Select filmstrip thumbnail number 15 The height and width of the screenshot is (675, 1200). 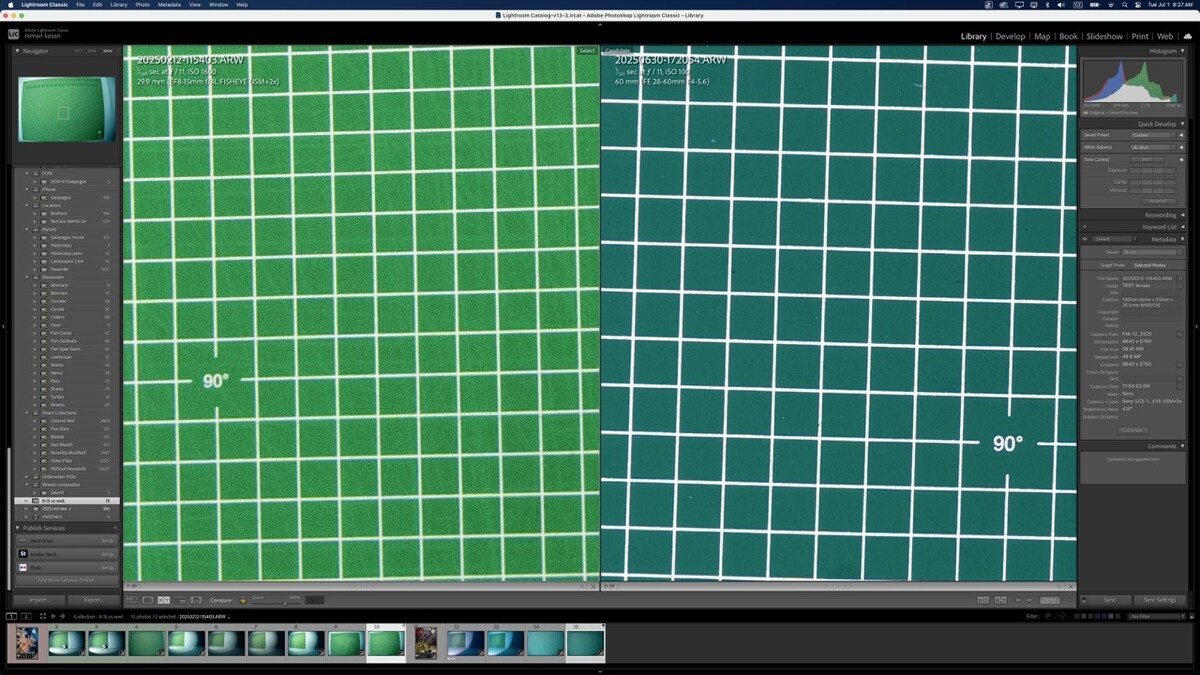(x=586, y=643)
